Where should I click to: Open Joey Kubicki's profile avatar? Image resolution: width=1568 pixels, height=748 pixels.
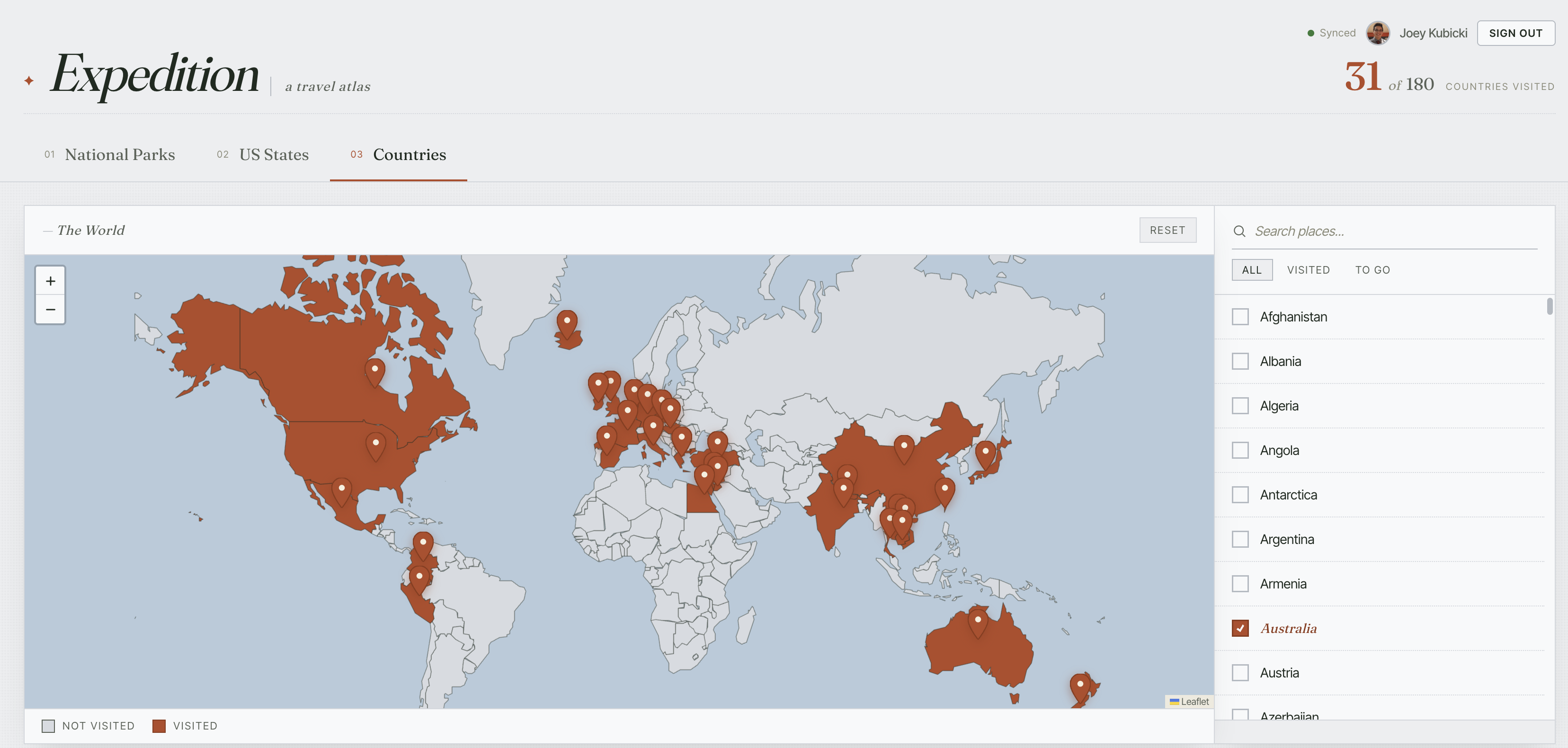pyautogui.click(x=1378, y=33)
